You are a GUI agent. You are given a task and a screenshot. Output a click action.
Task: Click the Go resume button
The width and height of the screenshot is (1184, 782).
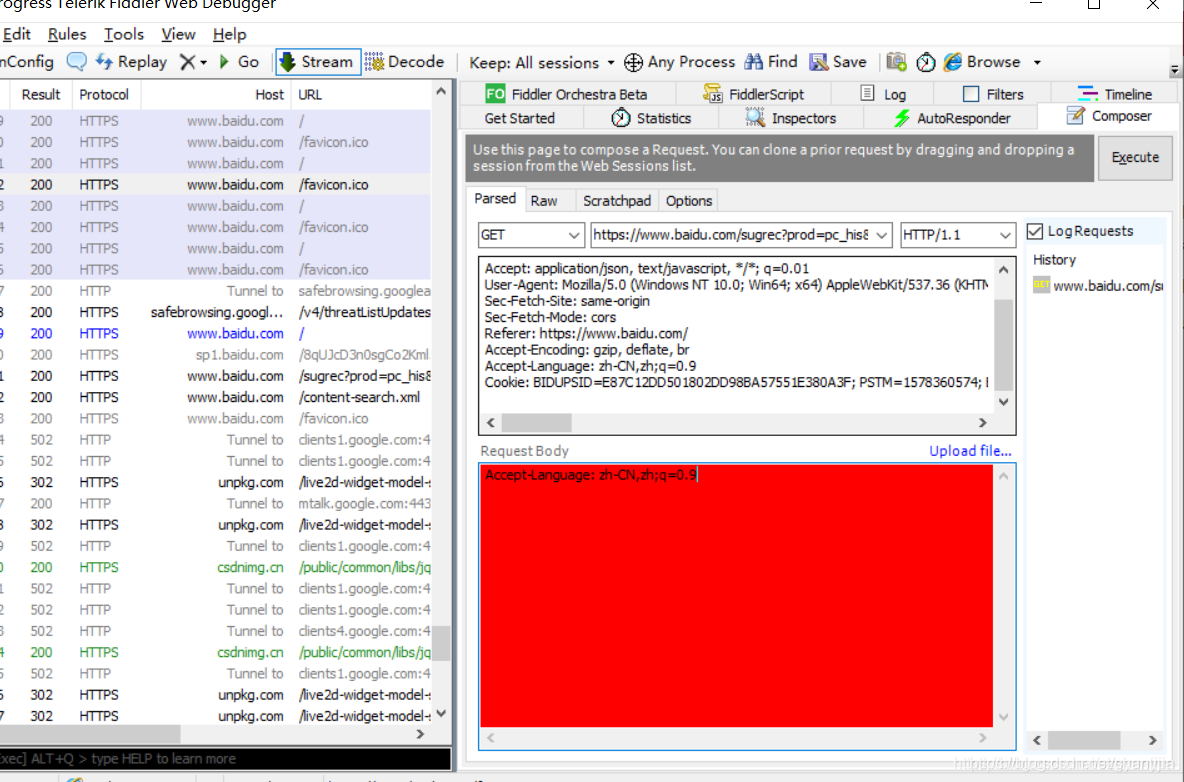click(239, 62)
